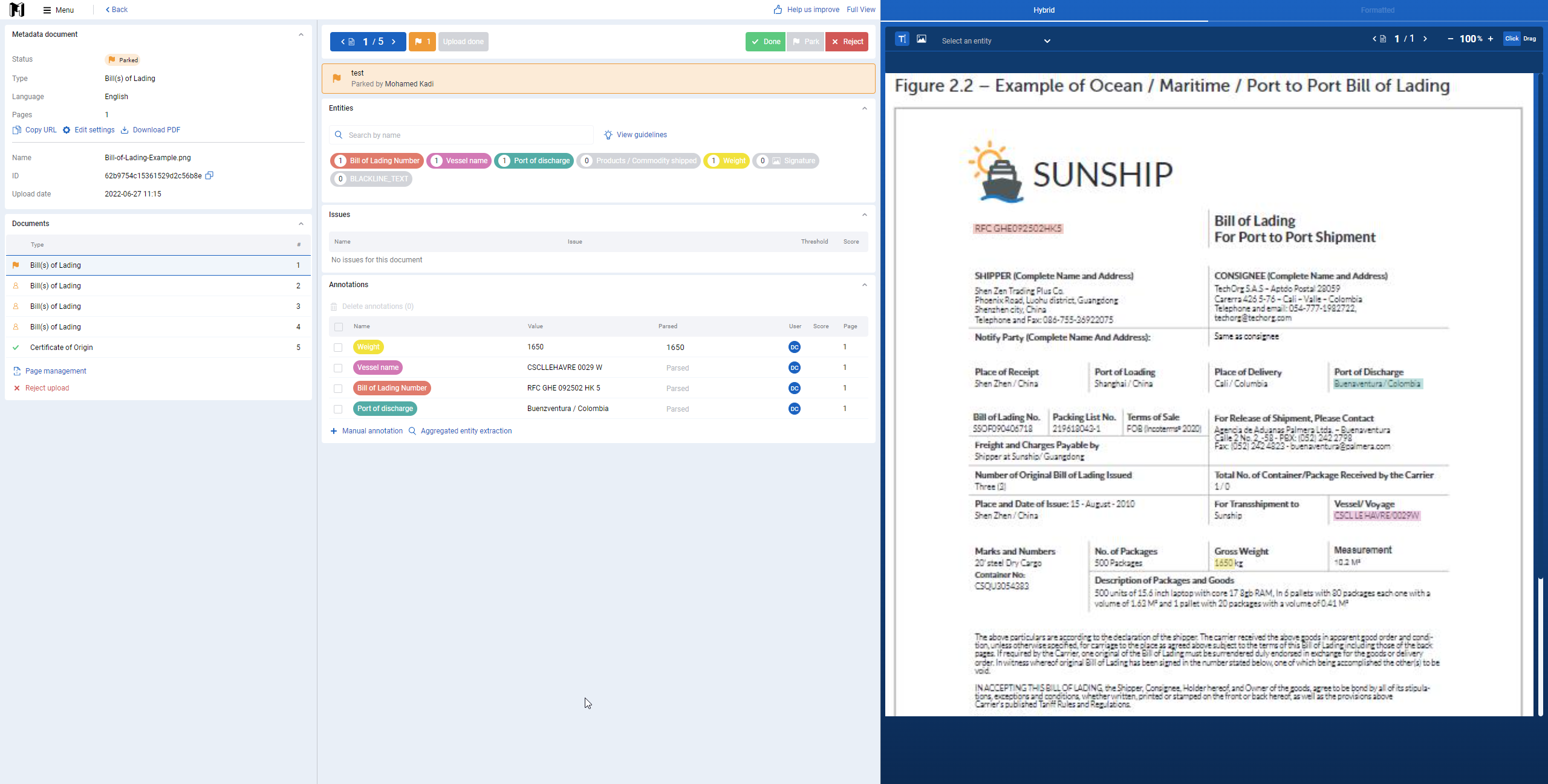Collapse the Metadata document panel
This screenshot has height=784, width=1548.
click(x=301, y=34)
